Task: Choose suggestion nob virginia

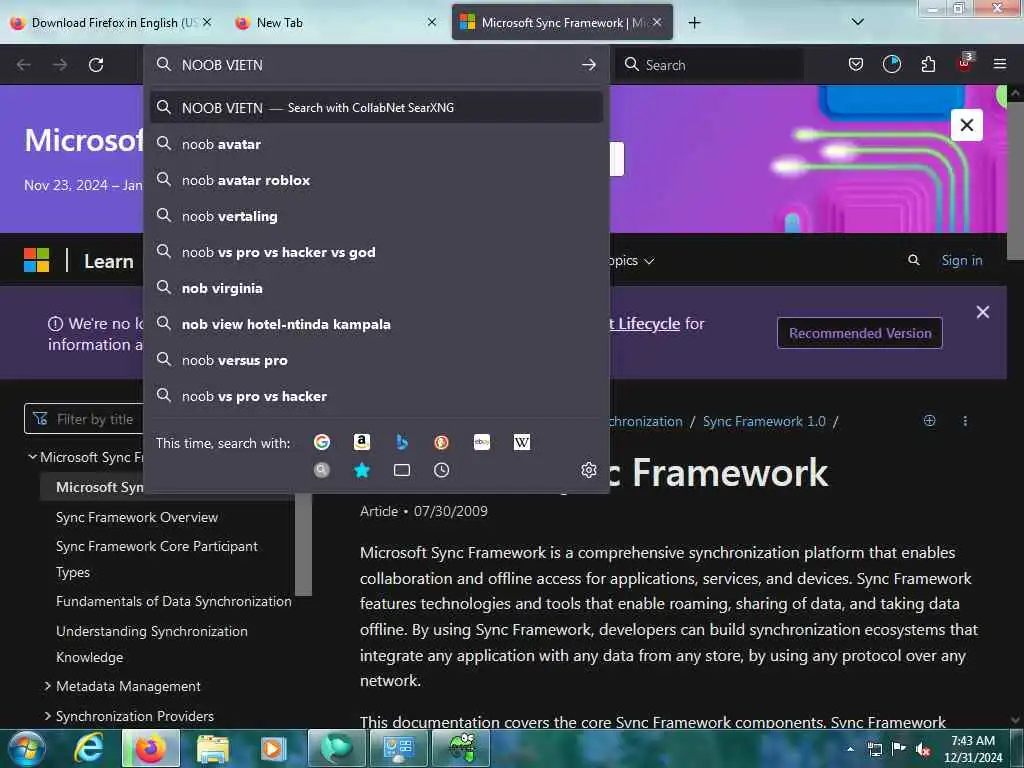Action: point(376,288)
